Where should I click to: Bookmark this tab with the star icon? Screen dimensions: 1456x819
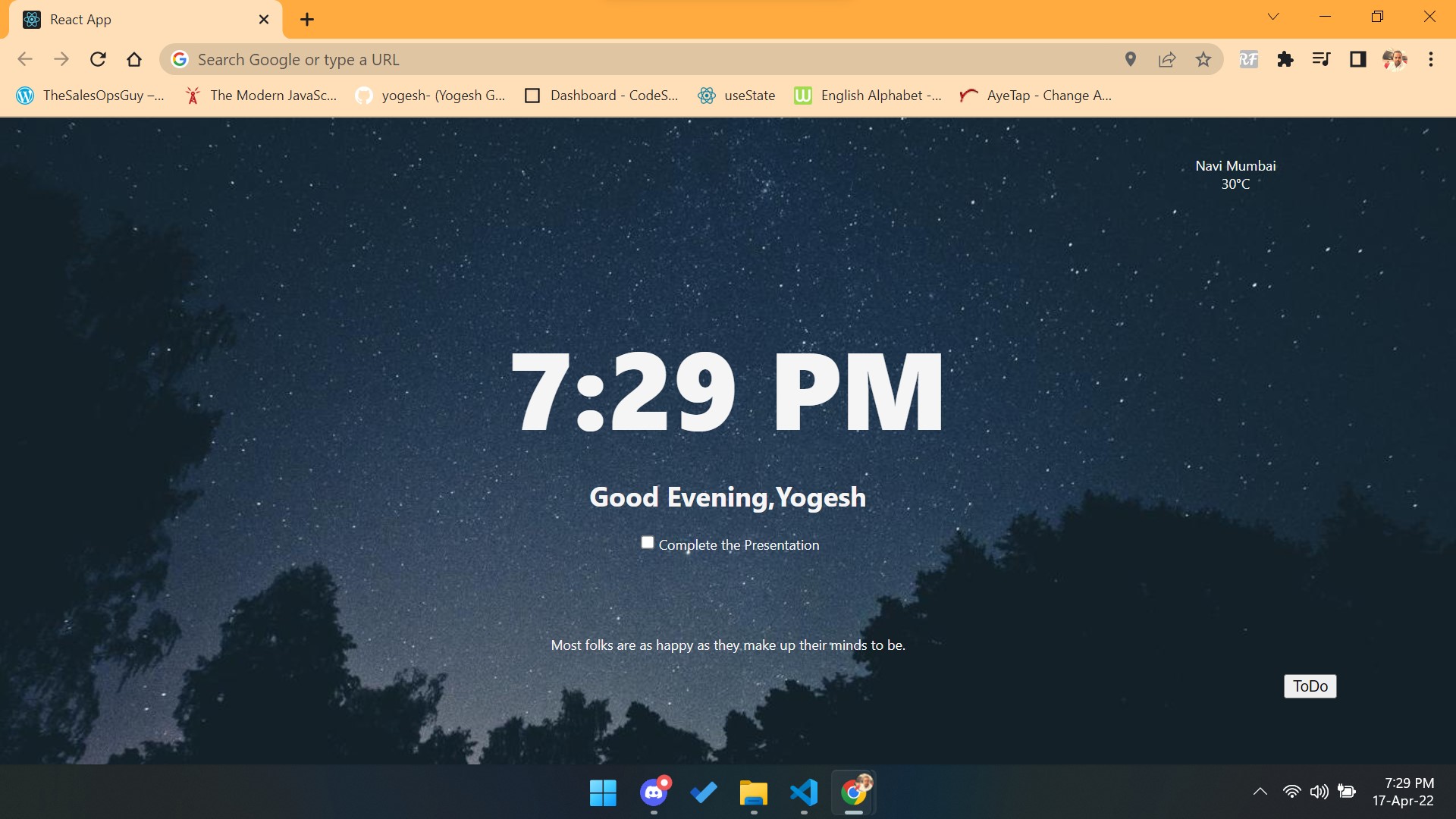(x=1203, y=59)
